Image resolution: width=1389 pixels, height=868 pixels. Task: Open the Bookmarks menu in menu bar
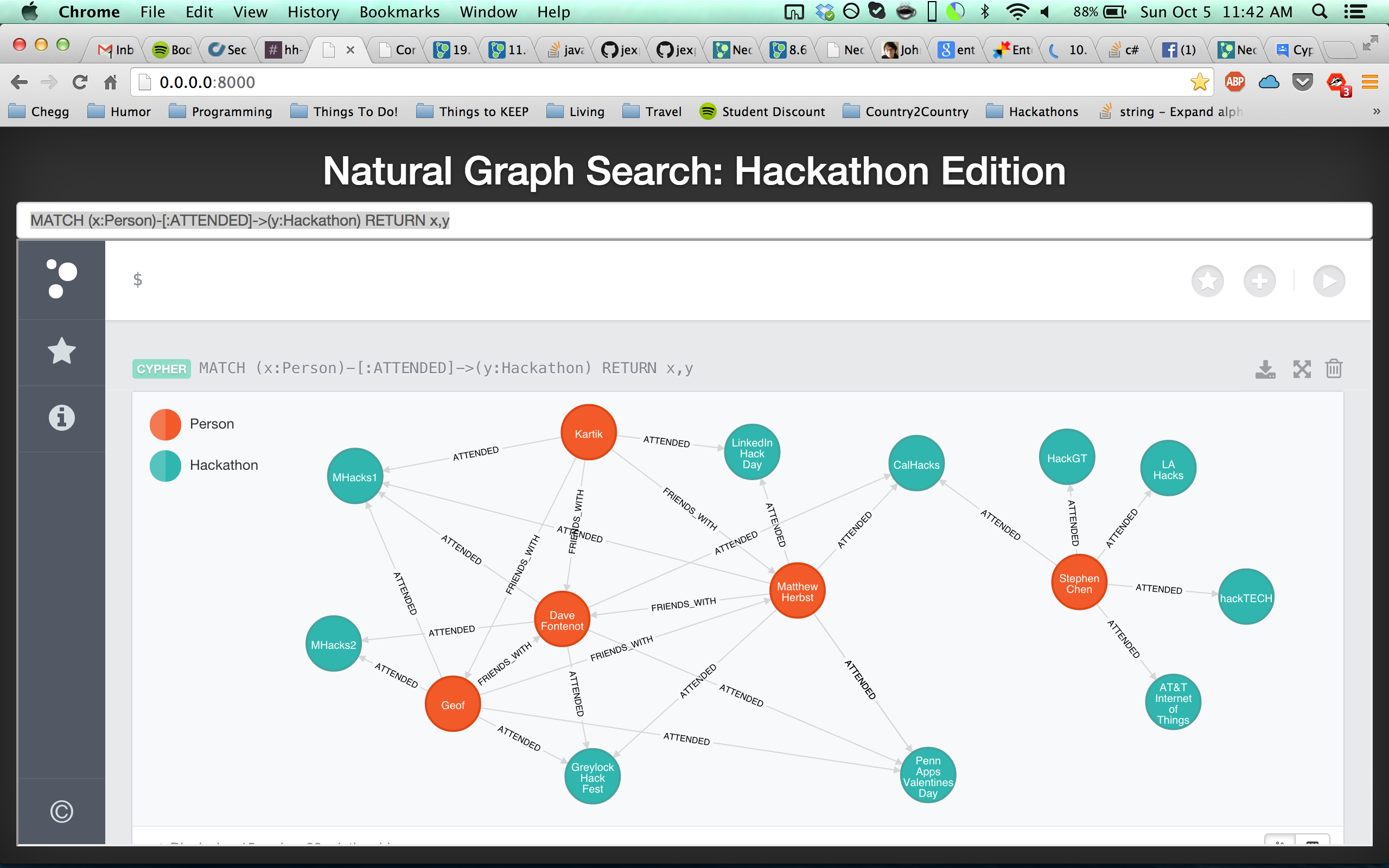pos(399,12)
